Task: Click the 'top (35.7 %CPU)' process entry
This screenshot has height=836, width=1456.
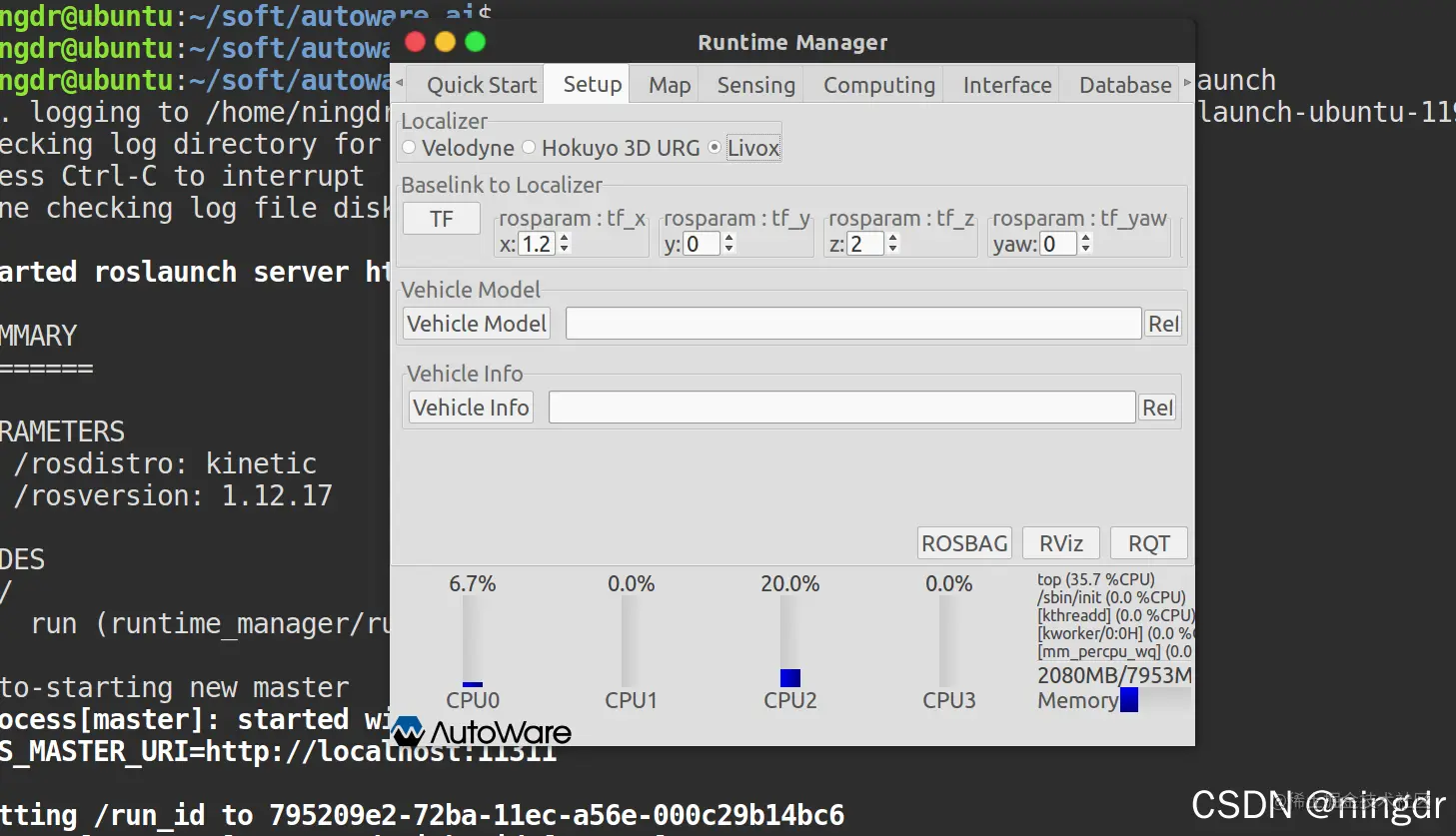Action: click(x=1096, y=579)
